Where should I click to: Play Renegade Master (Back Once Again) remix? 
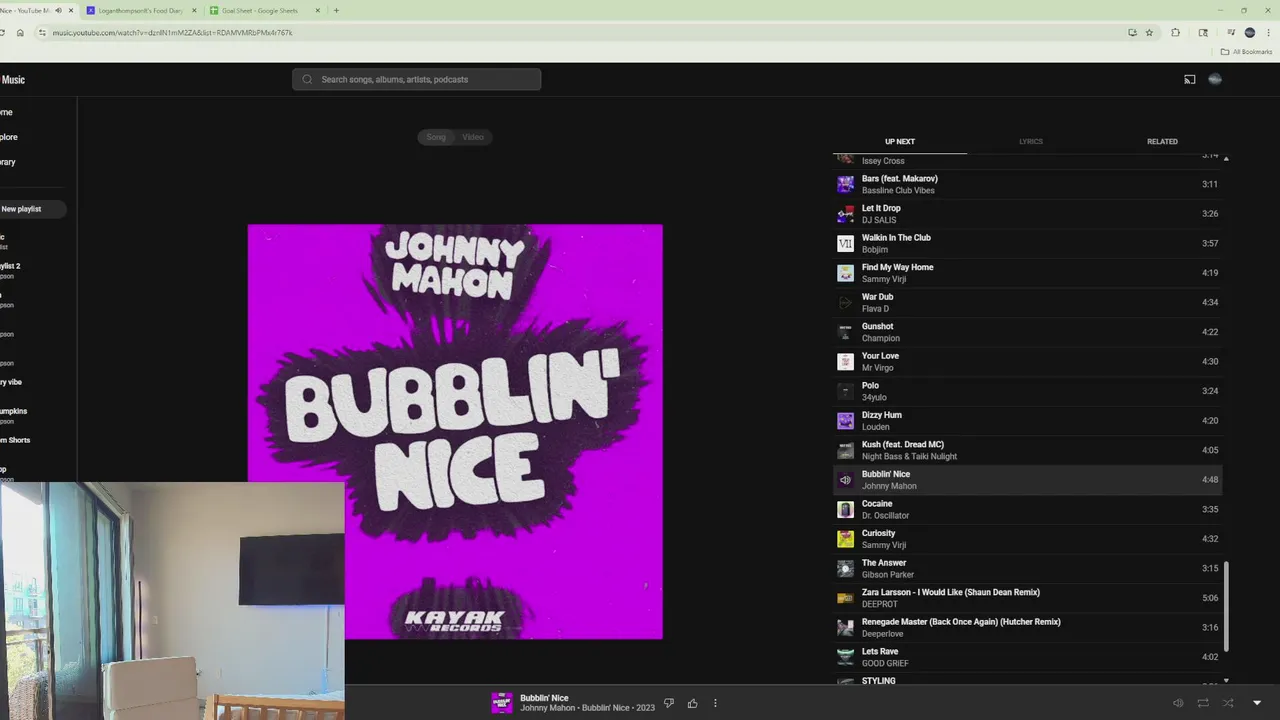1027,627
